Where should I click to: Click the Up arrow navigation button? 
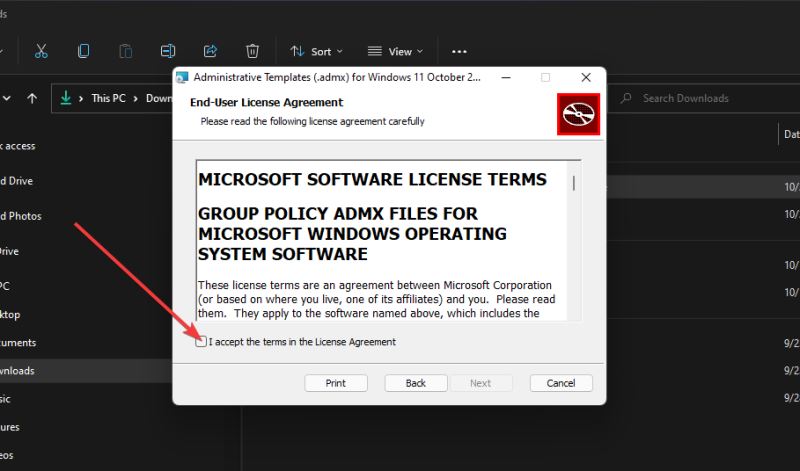tap(32, 98)
